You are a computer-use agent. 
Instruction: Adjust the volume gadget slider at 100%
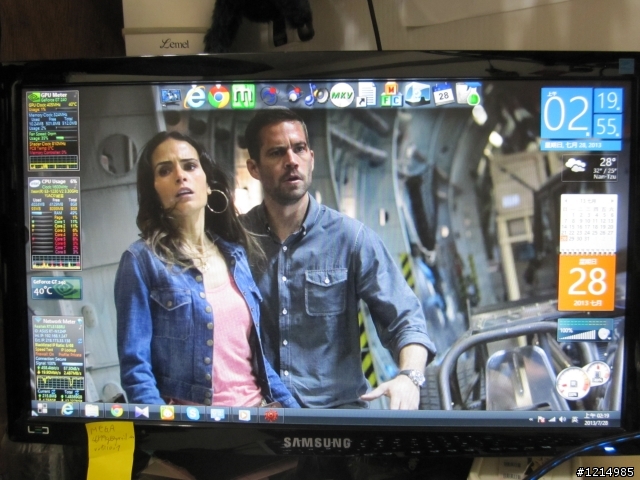580,335
